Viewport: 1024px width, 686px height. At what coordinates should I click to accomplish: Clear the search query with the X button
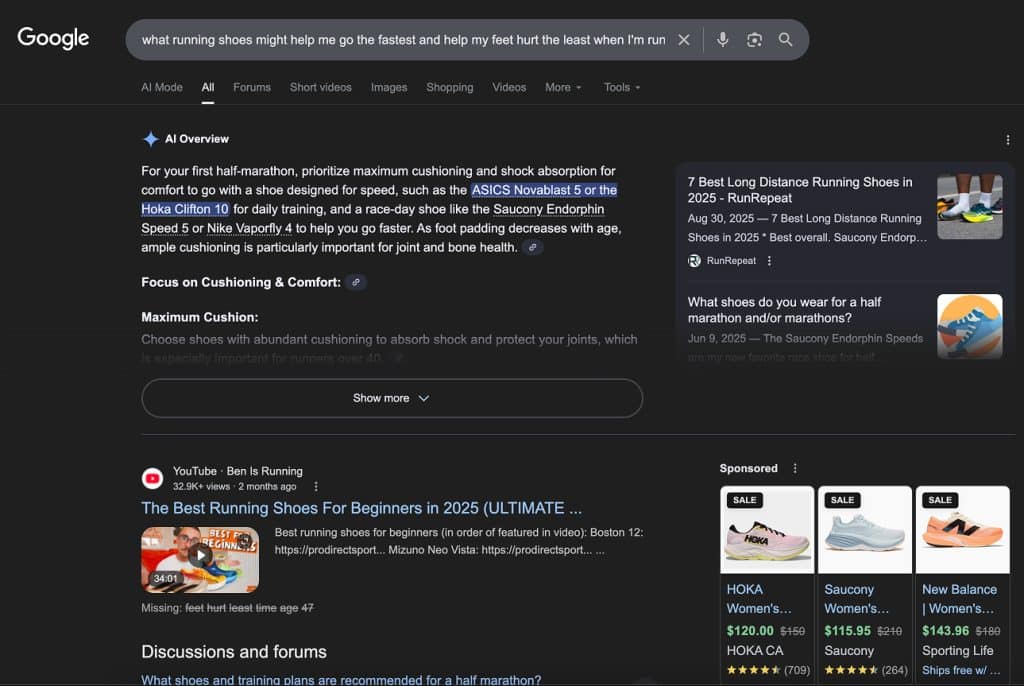(684, 39)
